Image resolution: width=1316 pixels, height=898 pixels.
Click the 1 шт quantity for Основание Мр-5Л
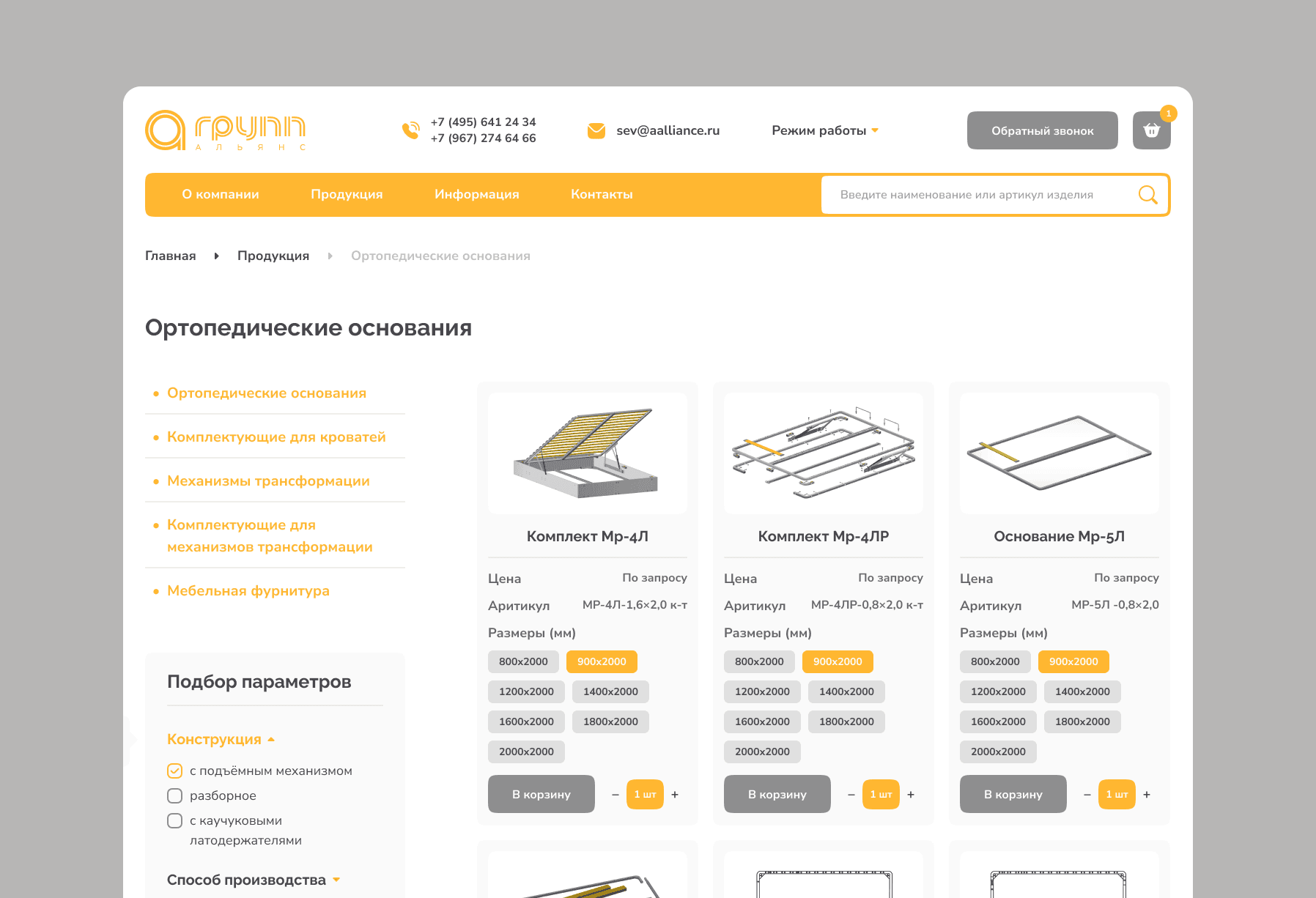tap(1117, 795)
